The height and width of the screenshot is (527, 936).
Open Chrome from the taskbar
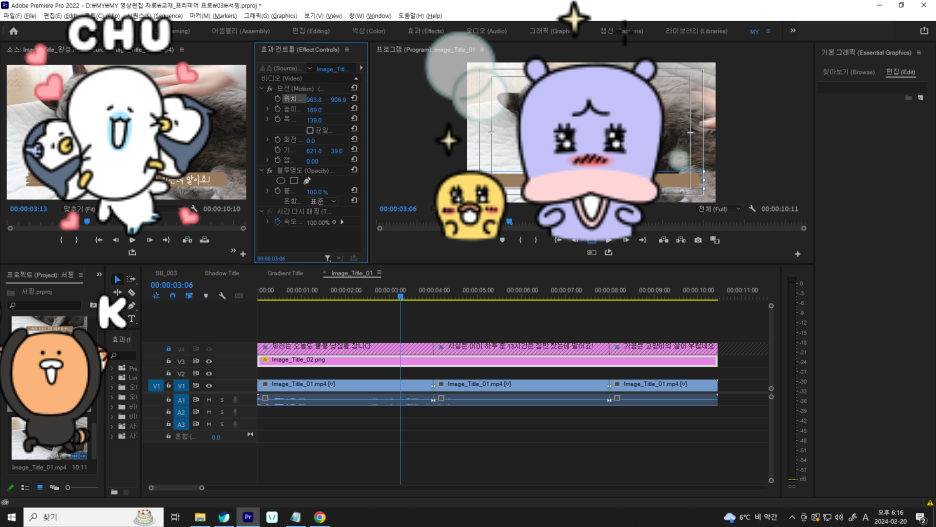(x=320, y=517)
